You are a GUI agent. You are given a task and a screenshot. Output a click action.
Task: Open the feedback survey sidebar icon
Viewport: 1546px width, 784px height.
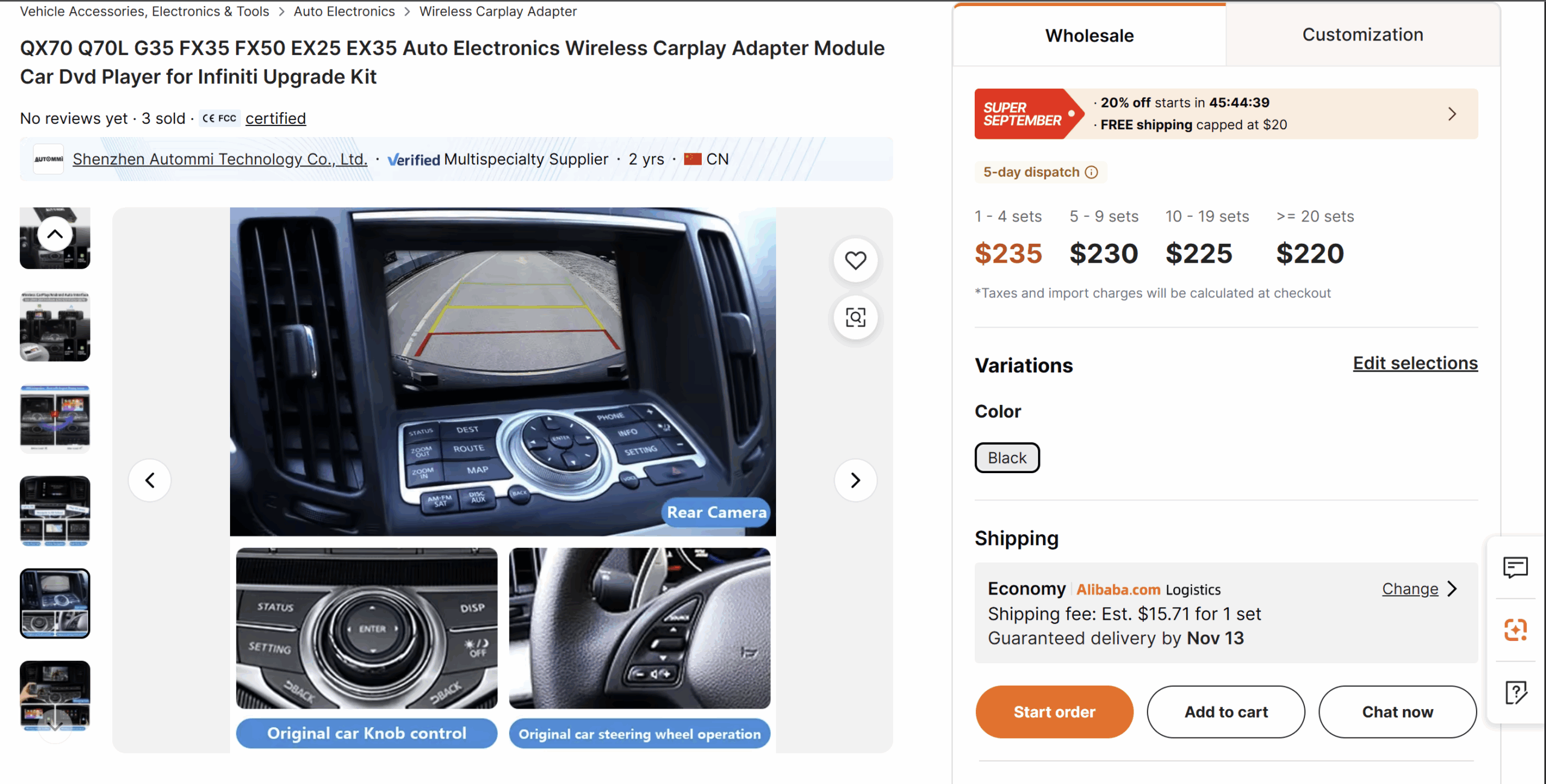point(1515,693)
